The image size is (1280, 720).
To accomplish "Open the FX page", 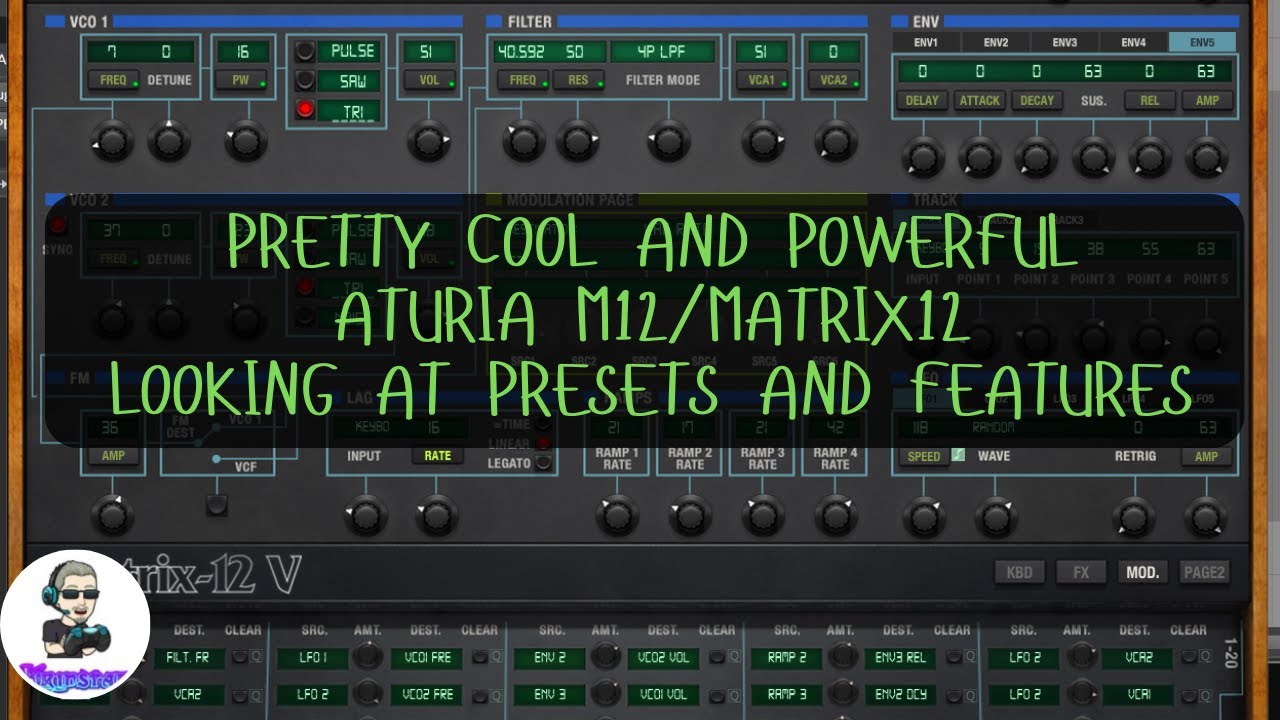I will coord(1081,572).
